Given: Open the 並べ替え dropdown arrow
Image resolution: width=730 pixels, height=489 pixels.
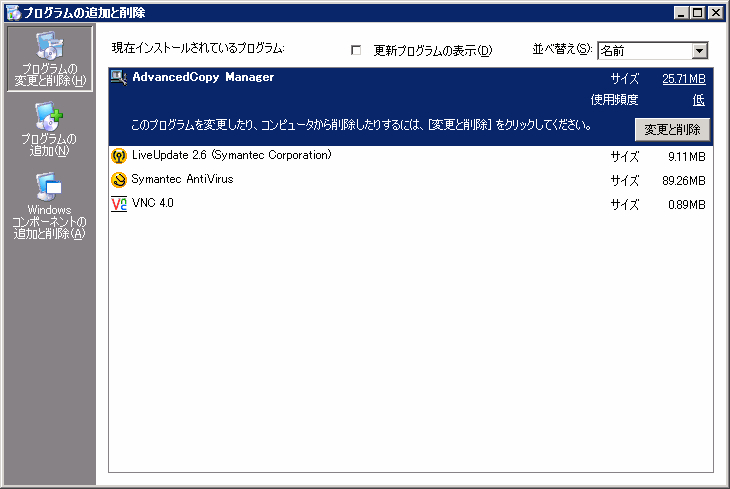Looking at the screenshot, I should 699,50.
